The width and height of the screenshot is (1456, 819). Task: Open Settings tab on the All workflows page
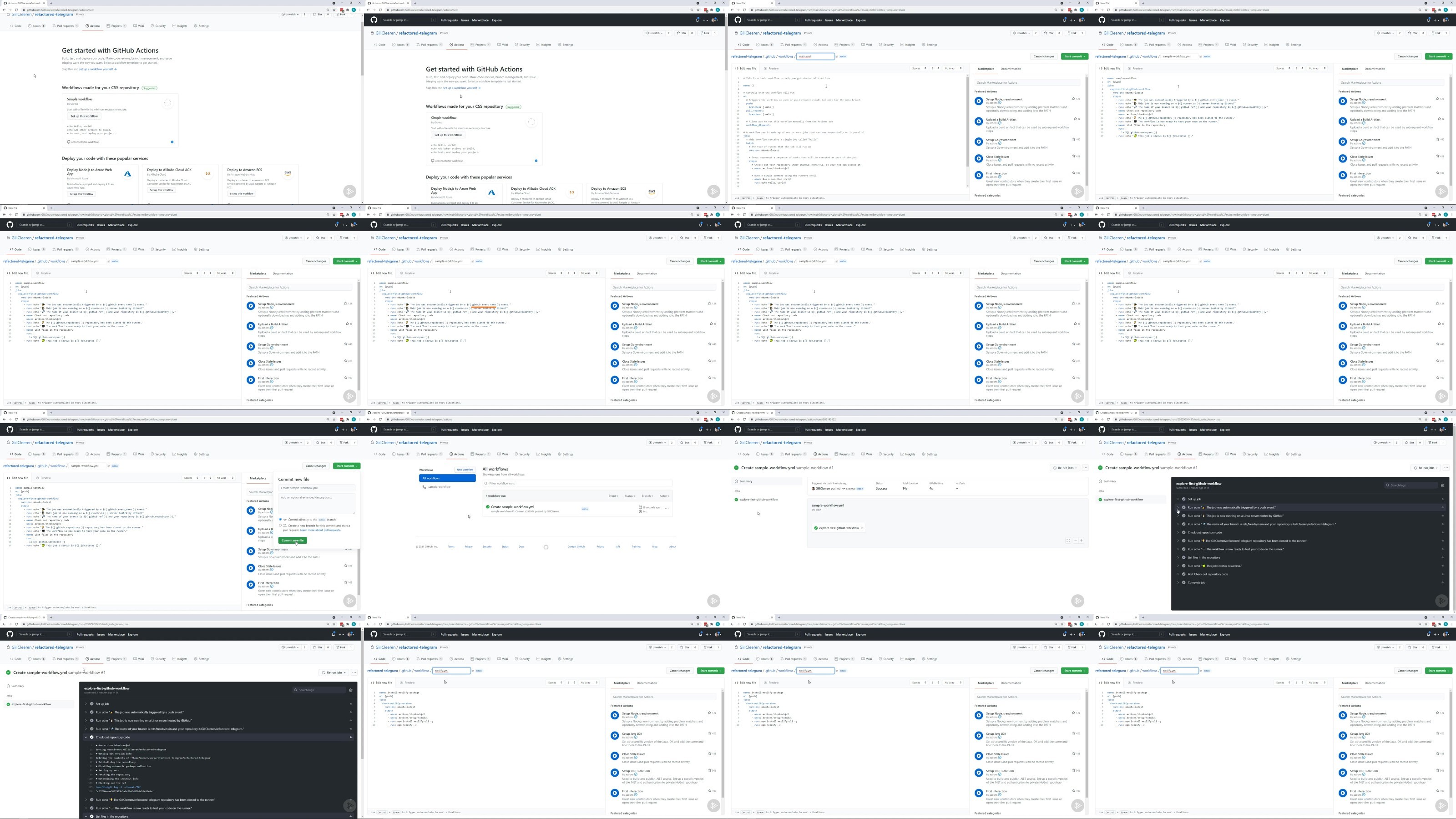click(565, 454)
